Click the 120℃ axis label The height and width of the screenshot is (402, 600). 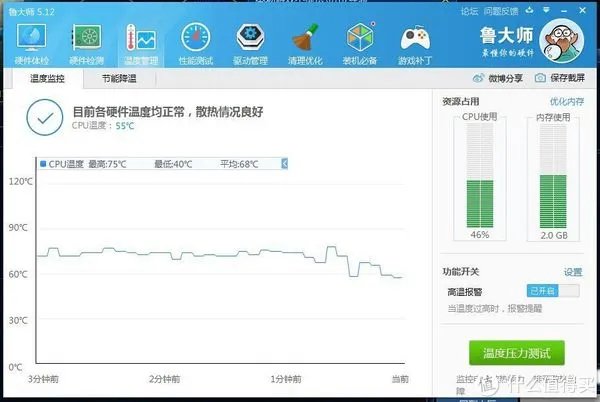point(21,181)
